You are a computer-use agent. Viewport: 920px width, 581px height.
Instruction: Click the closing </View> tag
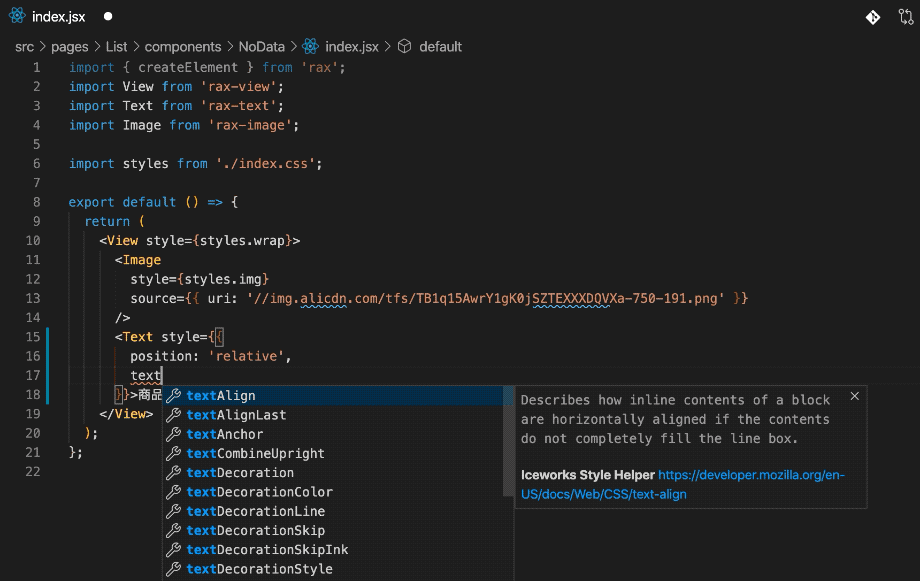(126, 414)
